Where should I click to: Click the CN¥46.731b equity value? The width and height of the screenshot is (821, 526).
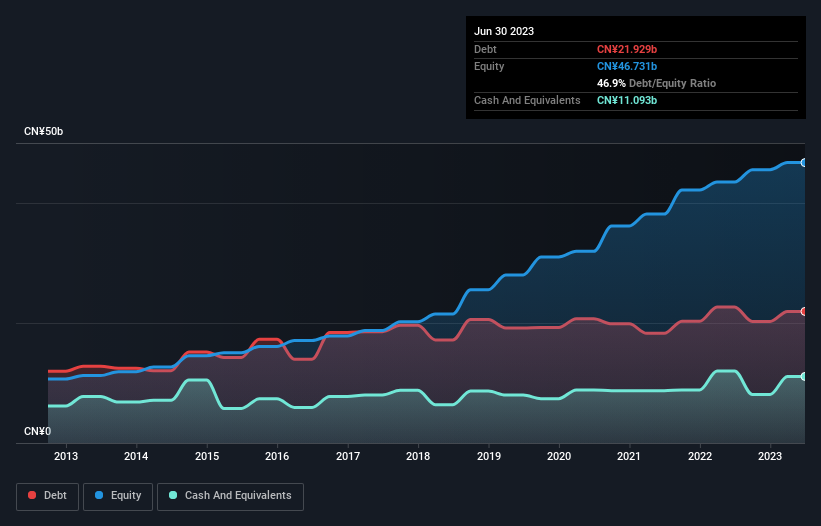(x=627, y=66)
